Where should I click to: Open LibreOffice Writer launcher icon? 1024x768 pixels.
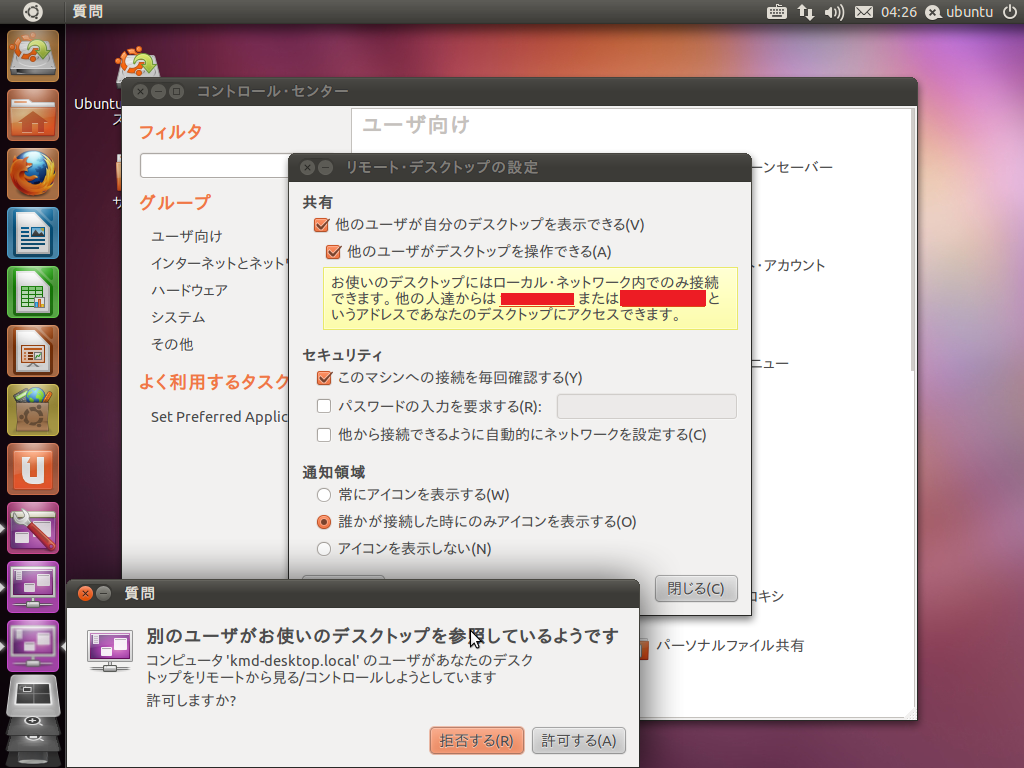click(x=33, y=233)
